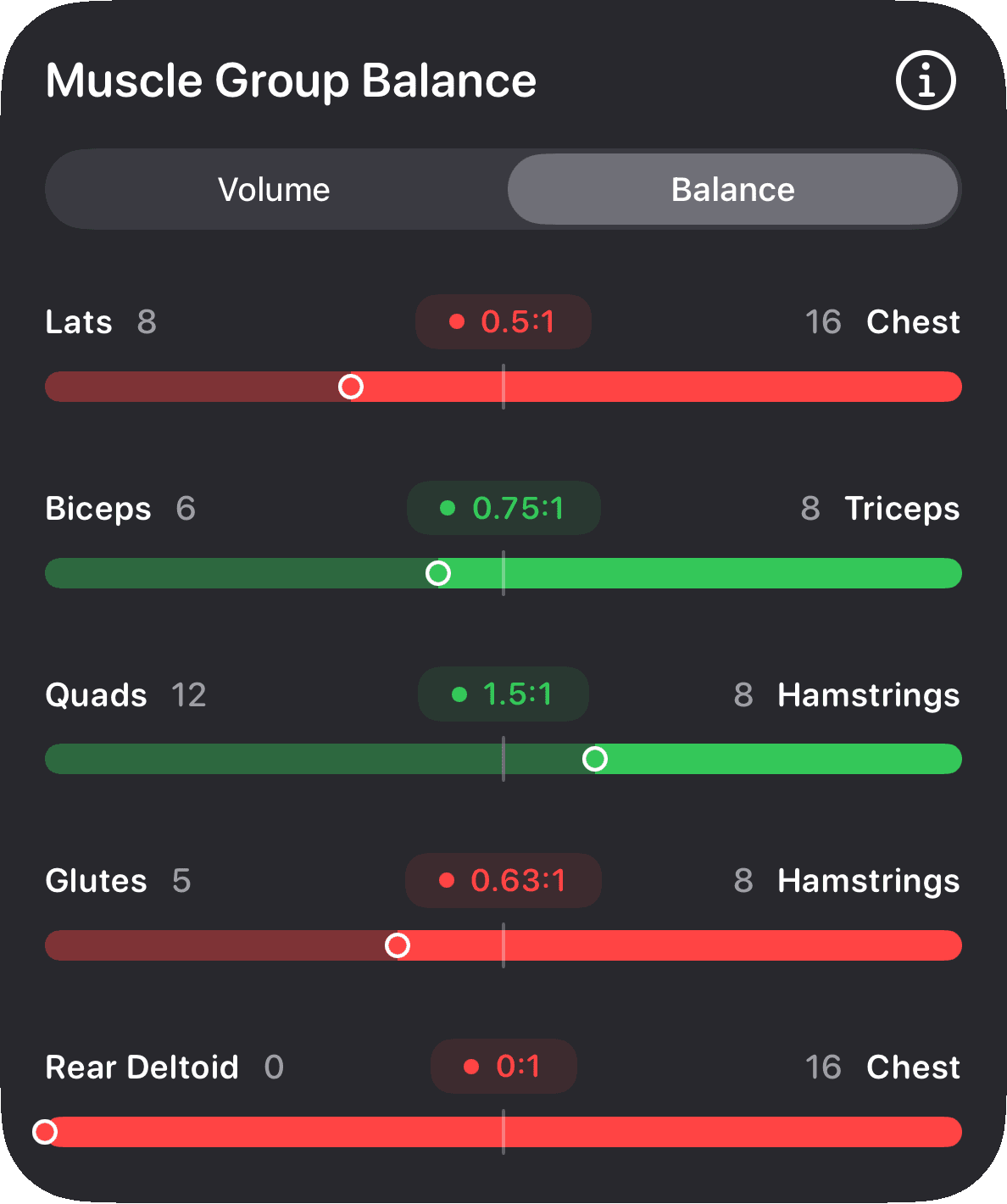Viewport: 1007px width, 1204px height.
Task: Click the 0.63:1 ratio badge
Action: click(503, 880)
